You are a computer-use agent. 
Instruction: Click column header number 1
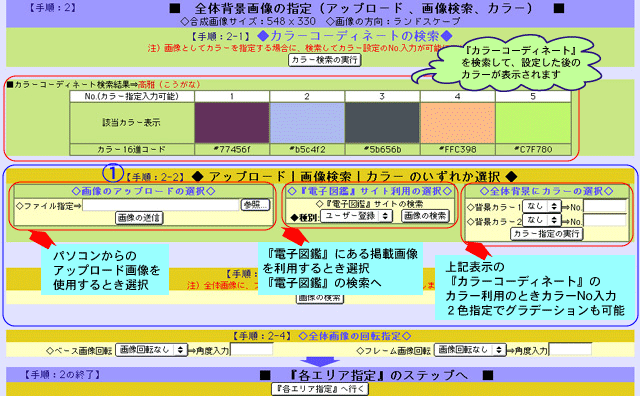coord(232,96)
